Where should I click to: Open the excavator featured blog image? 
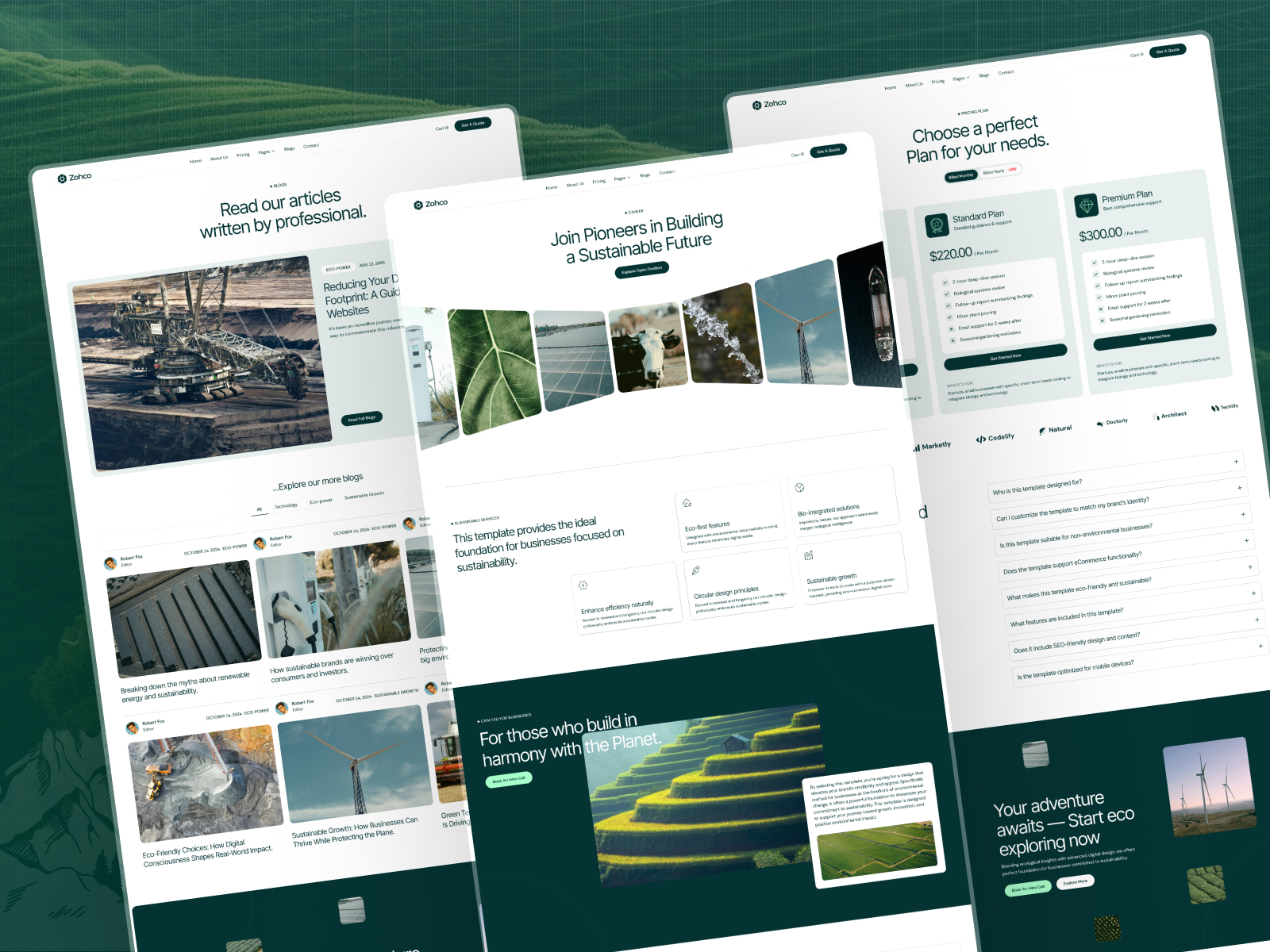pos(202,362)
